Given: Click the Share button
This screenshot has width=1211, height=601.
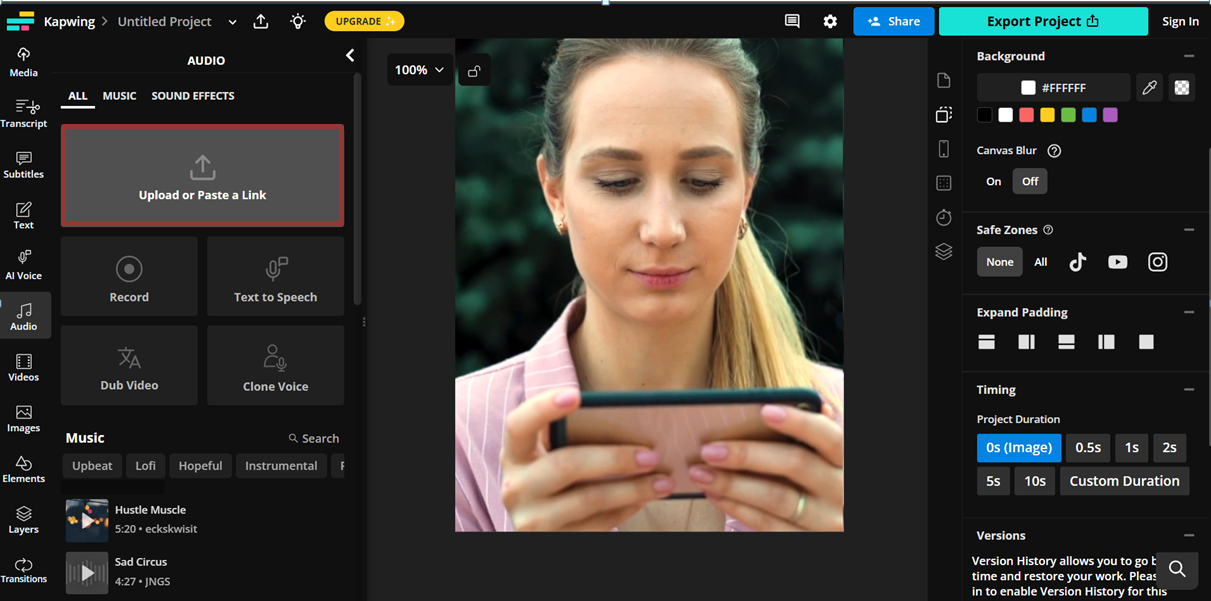Looking at the screenshot, I should [x=893, y=21].
